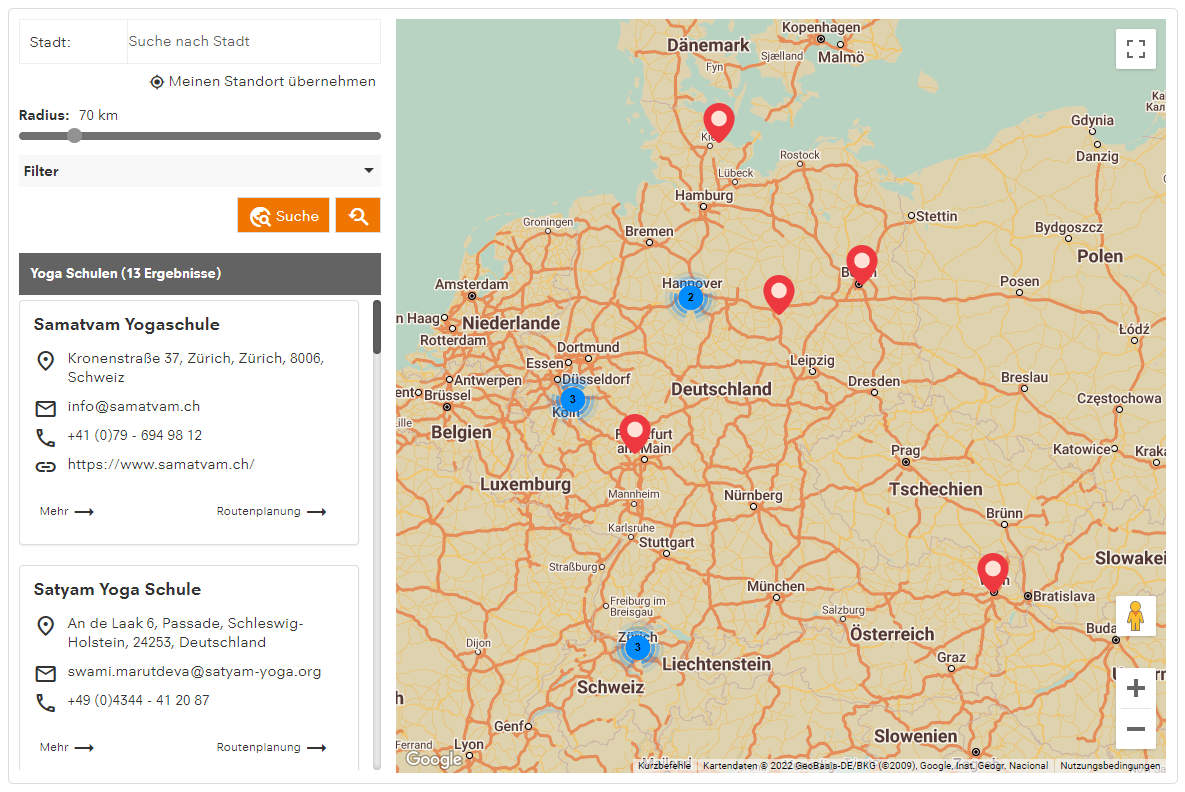Click the results list scrollbar

tap(377, 327)
